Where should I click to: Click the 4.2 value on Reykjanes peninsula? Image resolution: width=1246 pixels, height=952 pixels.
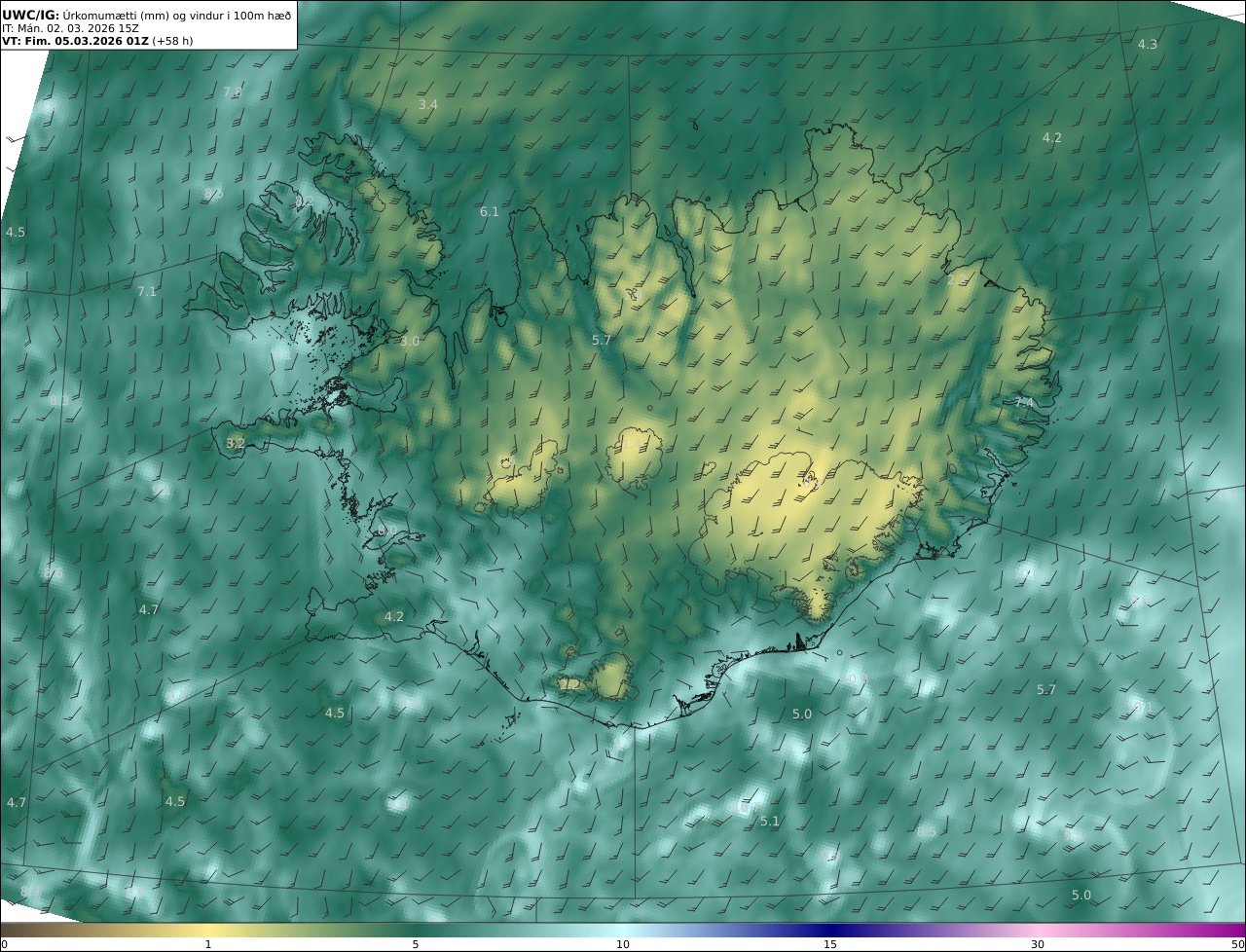coord(393,616)
